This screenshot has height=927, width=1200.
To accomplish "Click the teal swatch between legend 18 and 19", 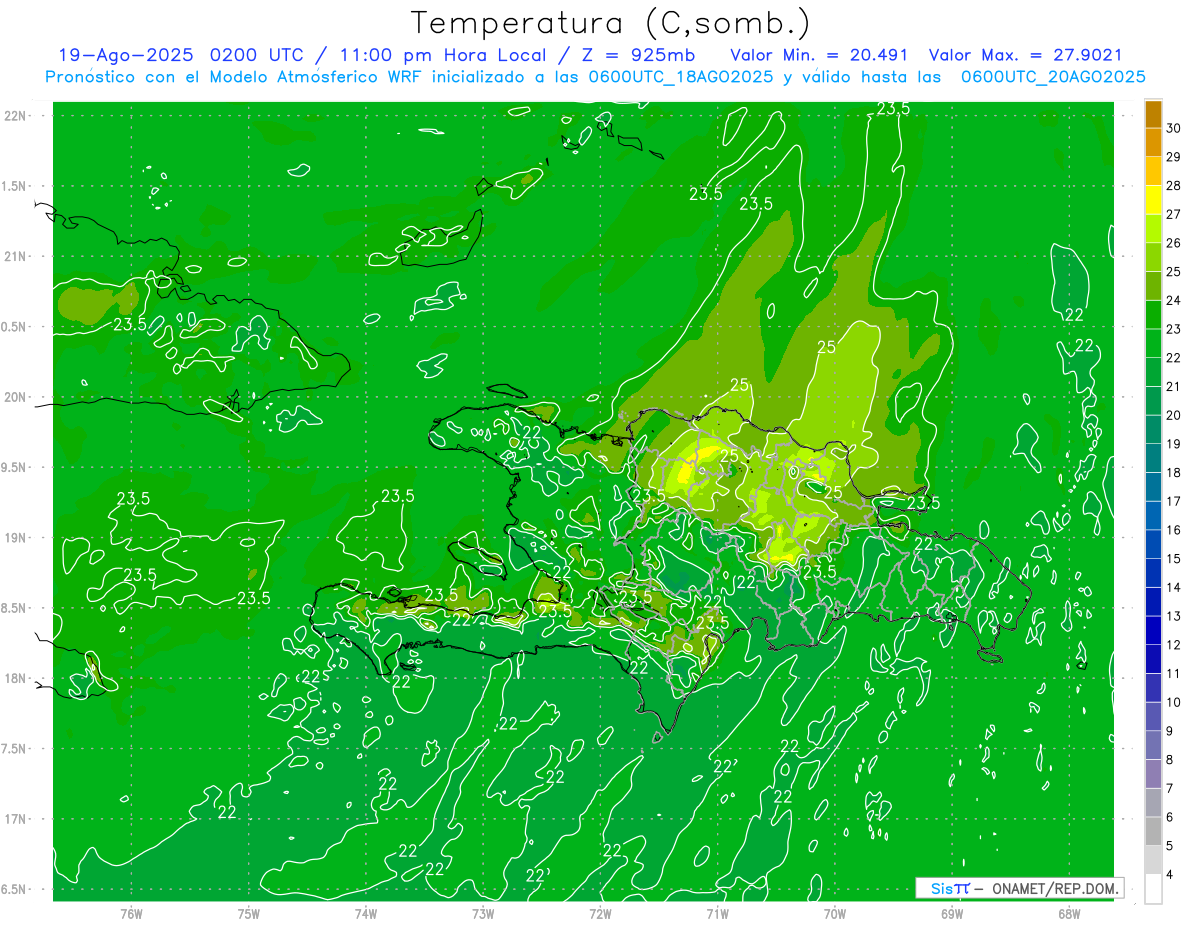I will [x=1153, y=458].
